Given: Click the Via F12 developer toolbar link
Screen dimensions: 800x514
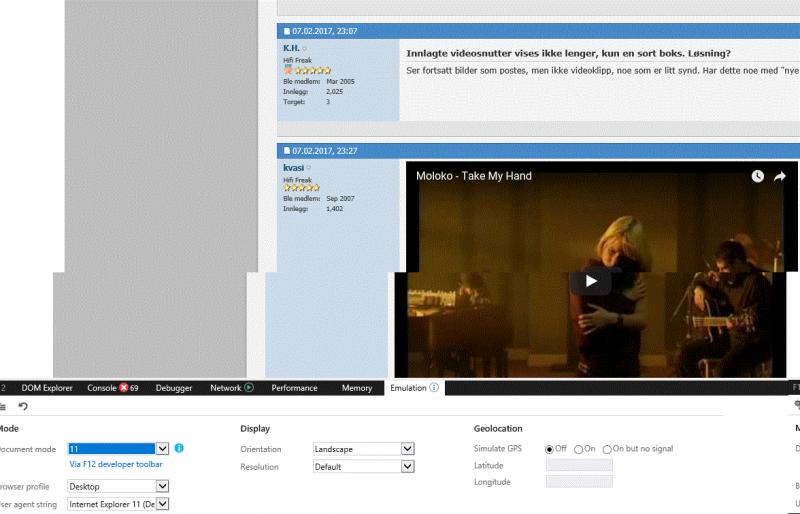Looking at the screenshot, I should click(116, 464).
